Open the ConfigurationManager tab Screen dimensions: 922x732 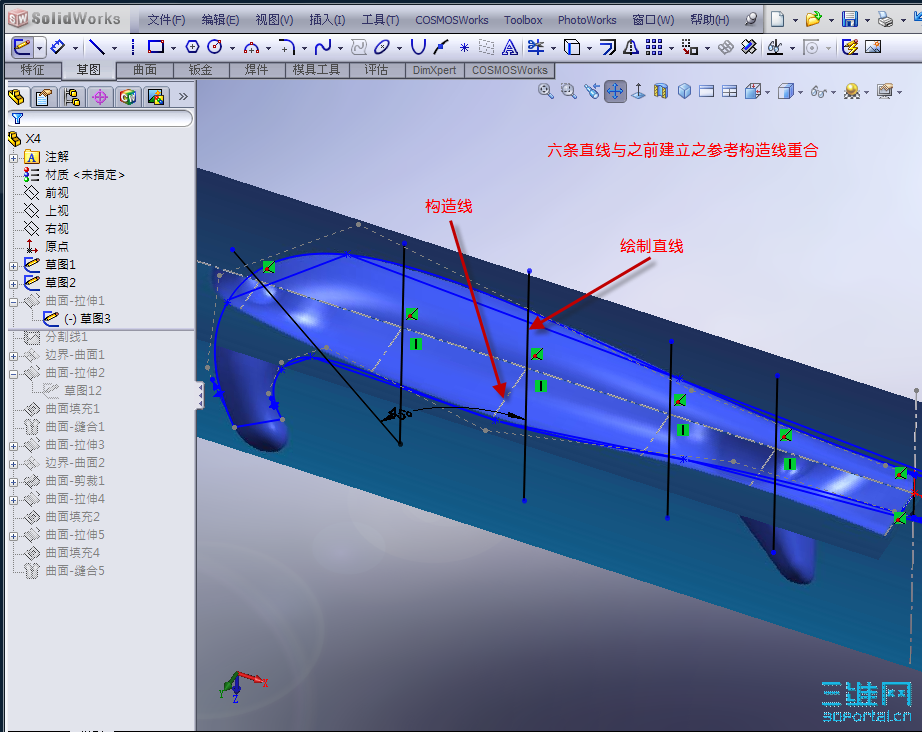click(72, 96)
